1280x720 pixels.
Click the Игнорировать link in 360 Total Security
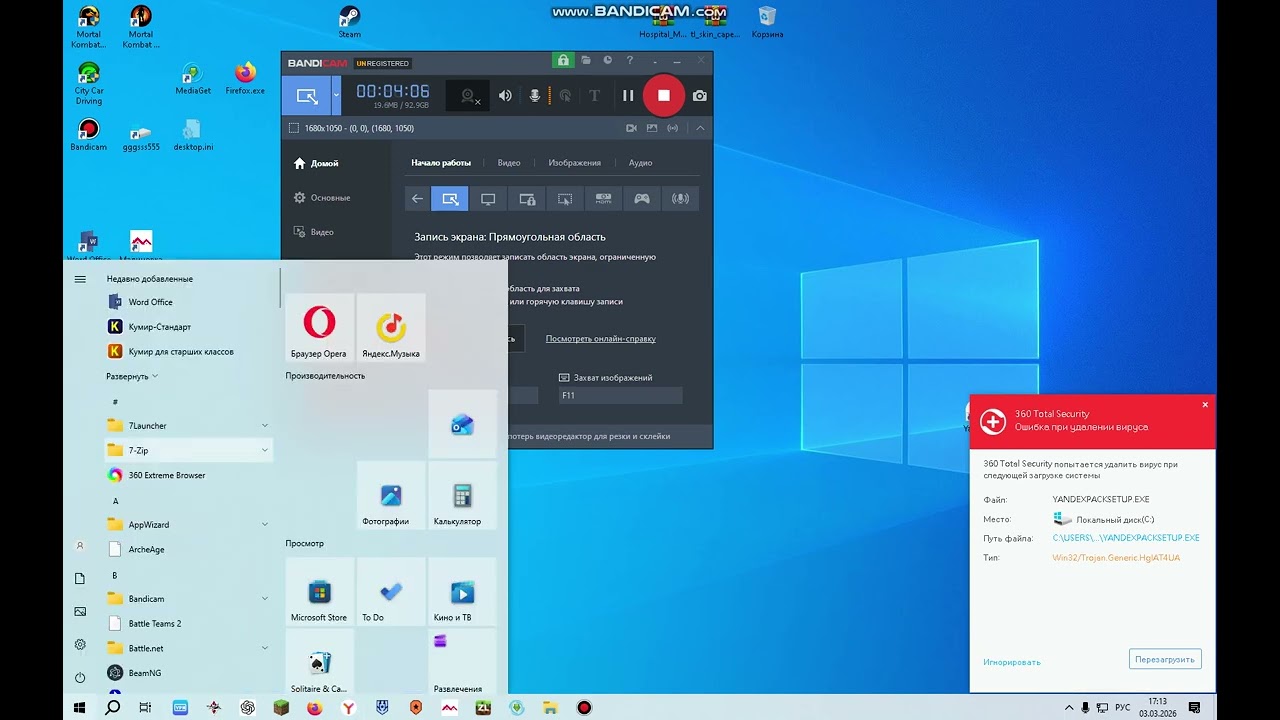coord(1012,662)
